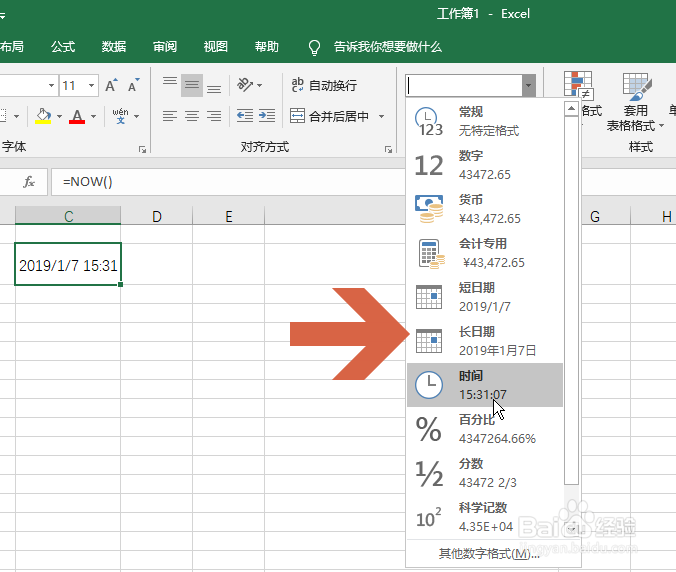Increase font size with large A icon
Viewport: 676px width, 572px height.
click(111, 85)
